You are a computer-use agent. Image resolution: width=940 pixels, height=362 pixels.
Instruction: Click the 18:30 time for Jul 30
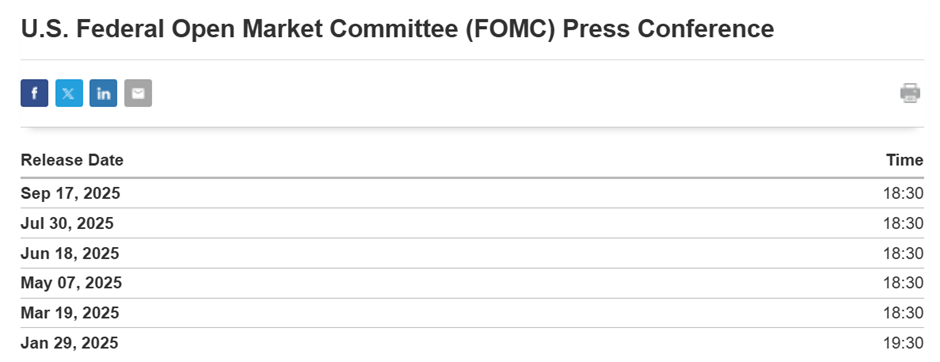click(903, 223)
